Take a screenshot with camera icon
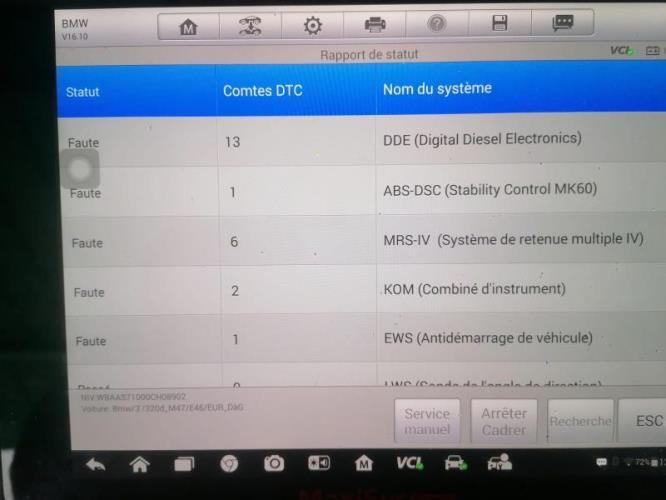The image size is (666, 500). click(x=274, y=463)
